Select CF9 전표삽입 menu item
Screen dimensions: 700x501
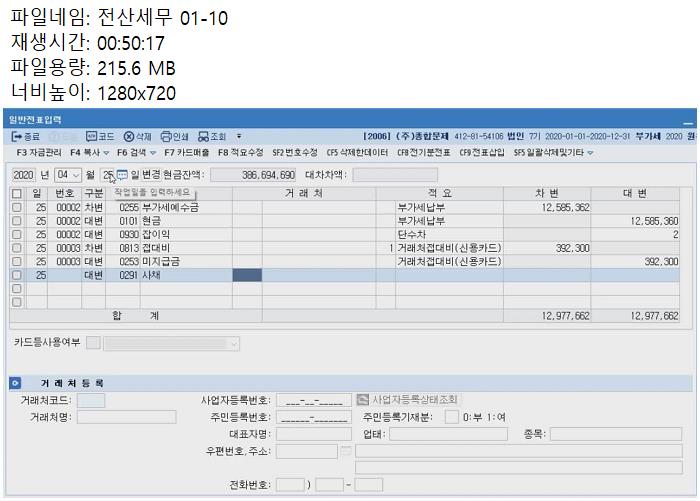click(482, 153)
